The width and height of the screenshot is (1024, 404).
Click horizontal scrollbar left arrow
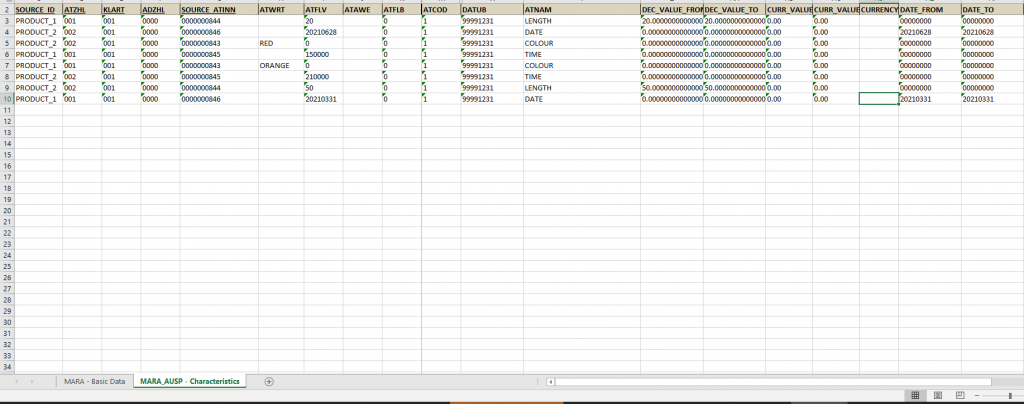tap(551, 381)
